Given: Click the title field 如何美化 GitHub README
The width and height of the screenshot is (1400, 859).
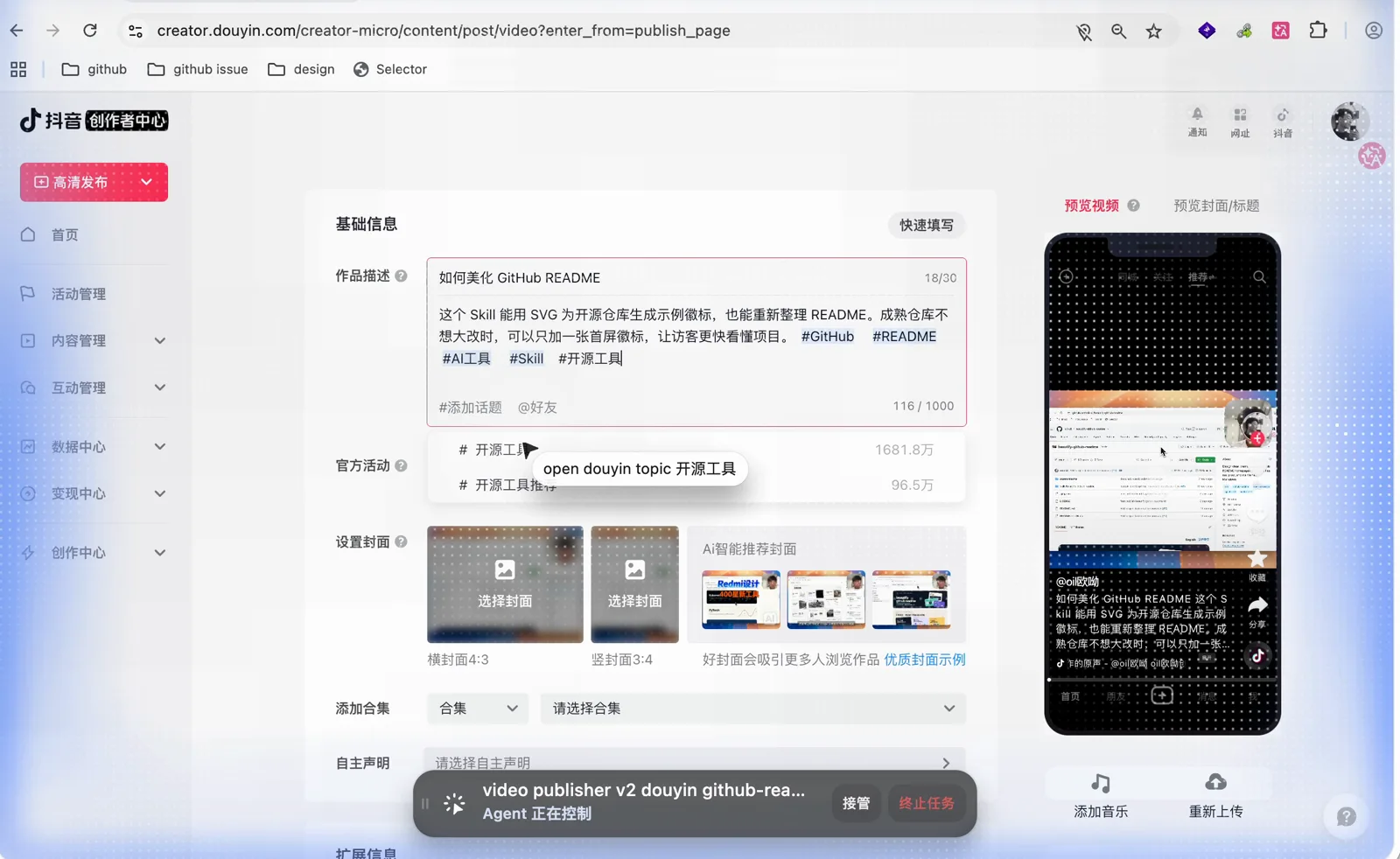Looking at the screenshot, I should tap(678, 278).
